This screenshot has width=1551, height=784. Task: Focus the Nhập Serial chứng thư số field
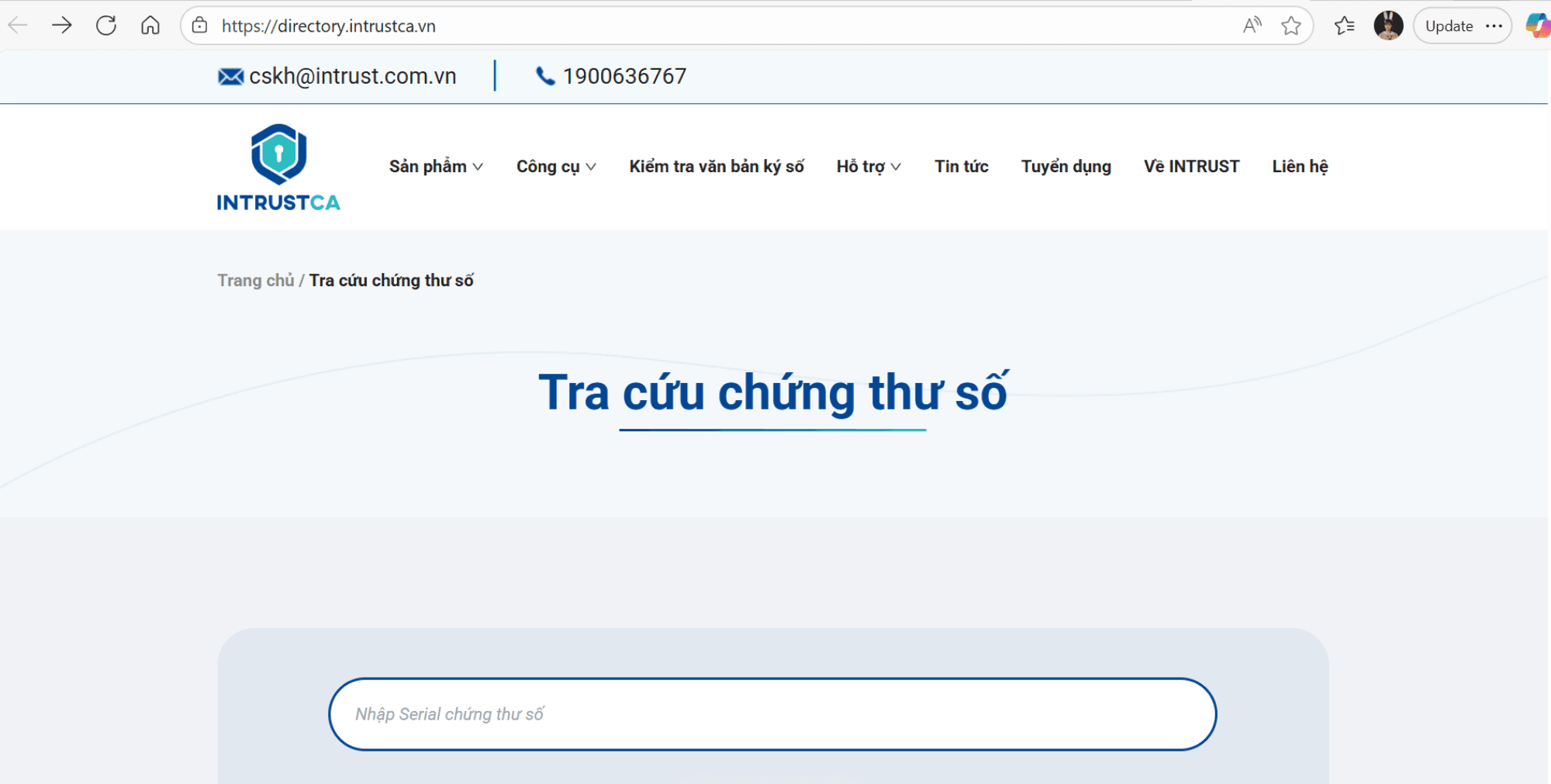tap(772, 714)
